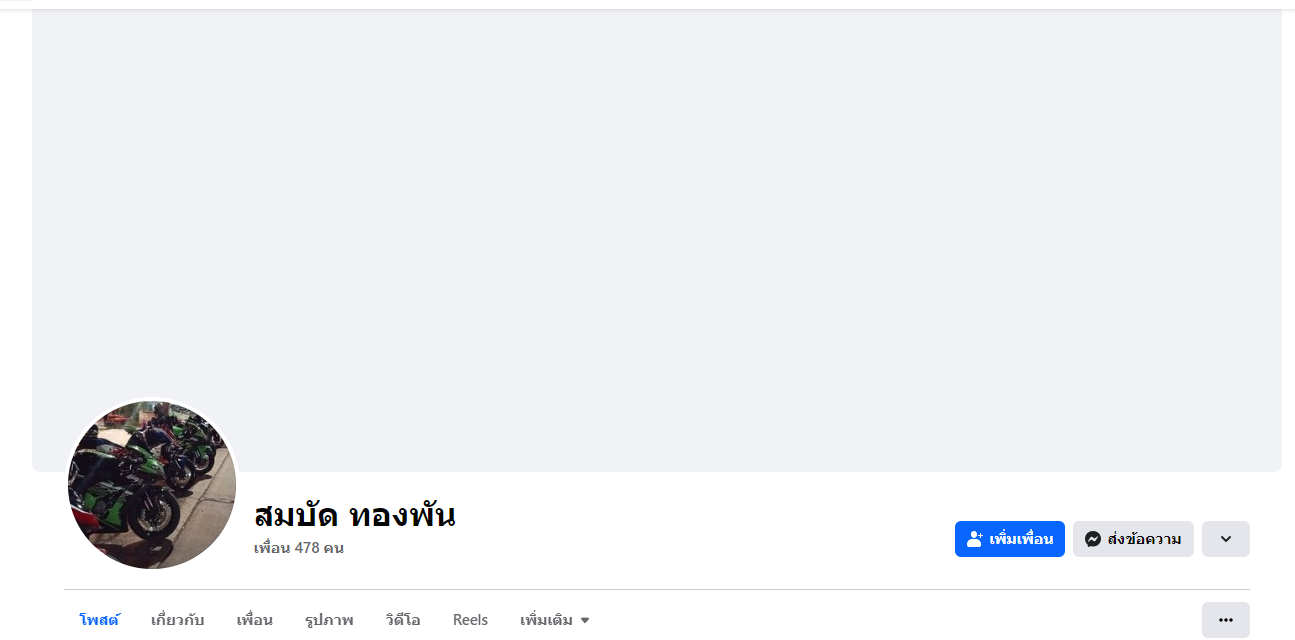Open the เพื่อน 478 คน friends link
The image size is (1295, 640).
pyautogui.click(x=298, y=548)
